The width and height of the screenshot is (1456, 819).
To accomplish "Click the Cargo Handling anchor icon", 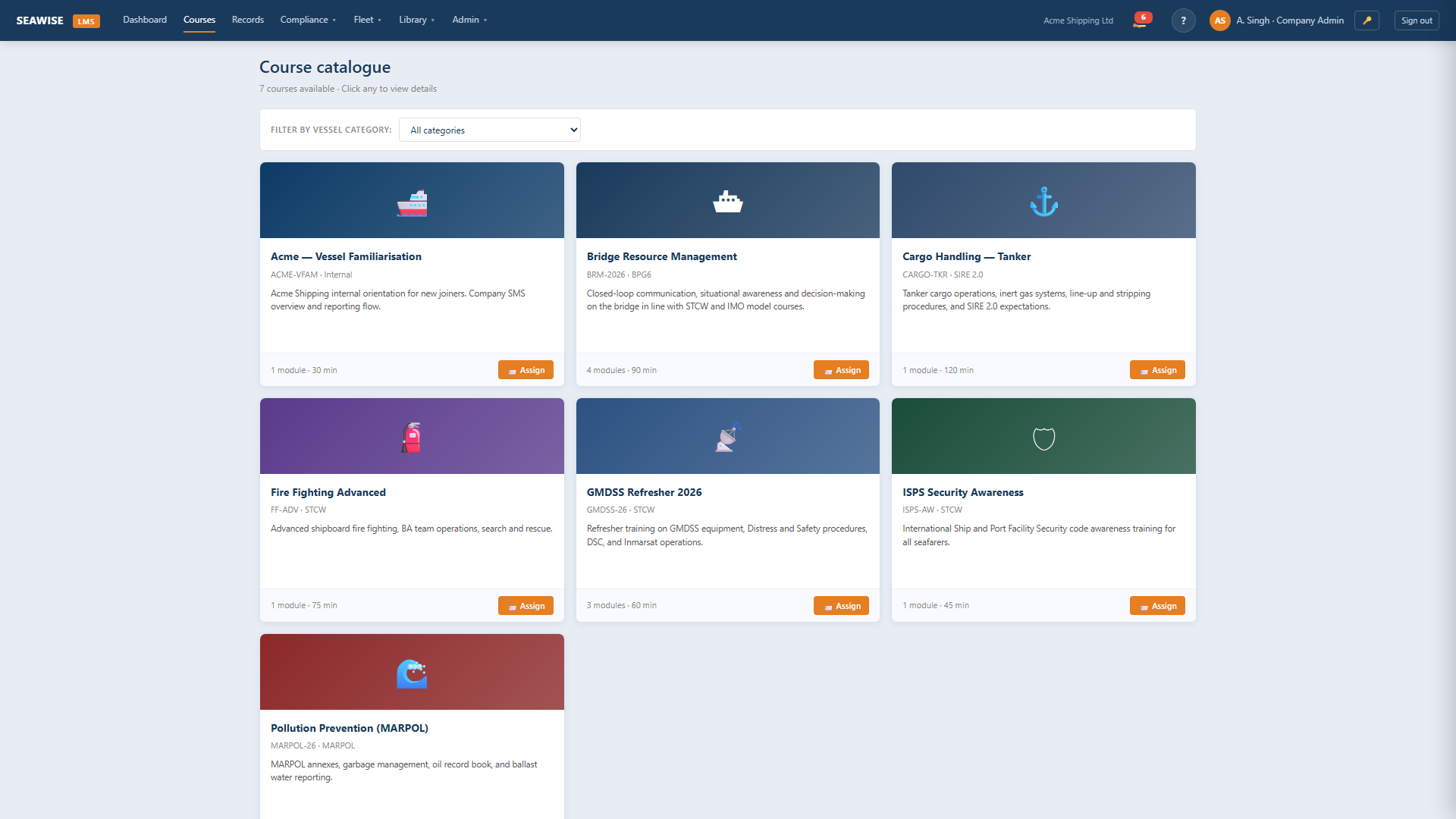I will coord(1043,202).
